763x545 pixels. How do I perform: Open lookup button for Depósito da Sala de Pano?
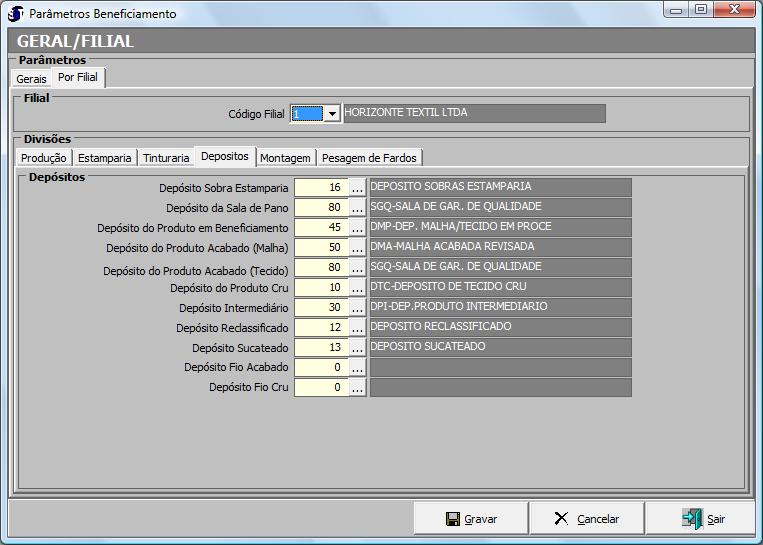pos(357,208)
